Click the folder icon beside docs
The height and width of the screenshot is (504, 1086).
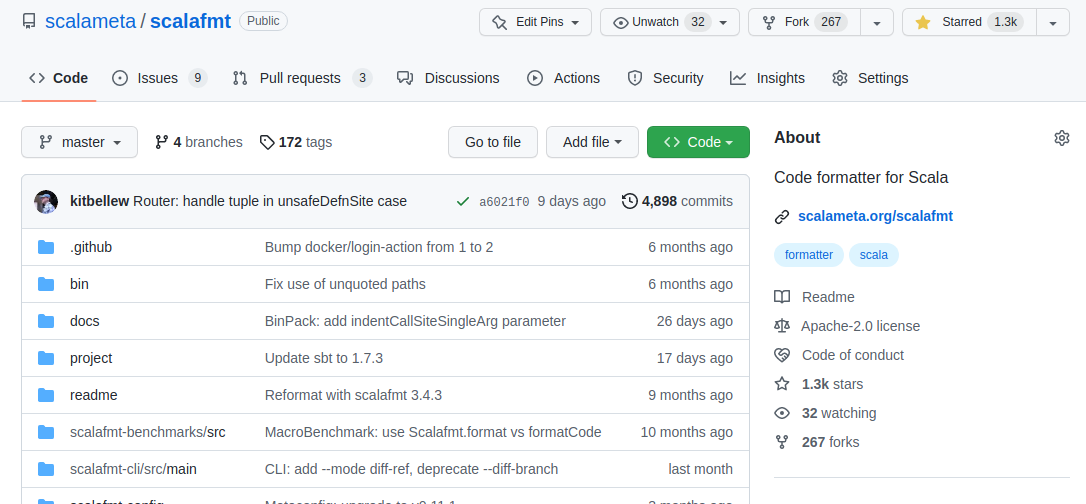point(46,321)
